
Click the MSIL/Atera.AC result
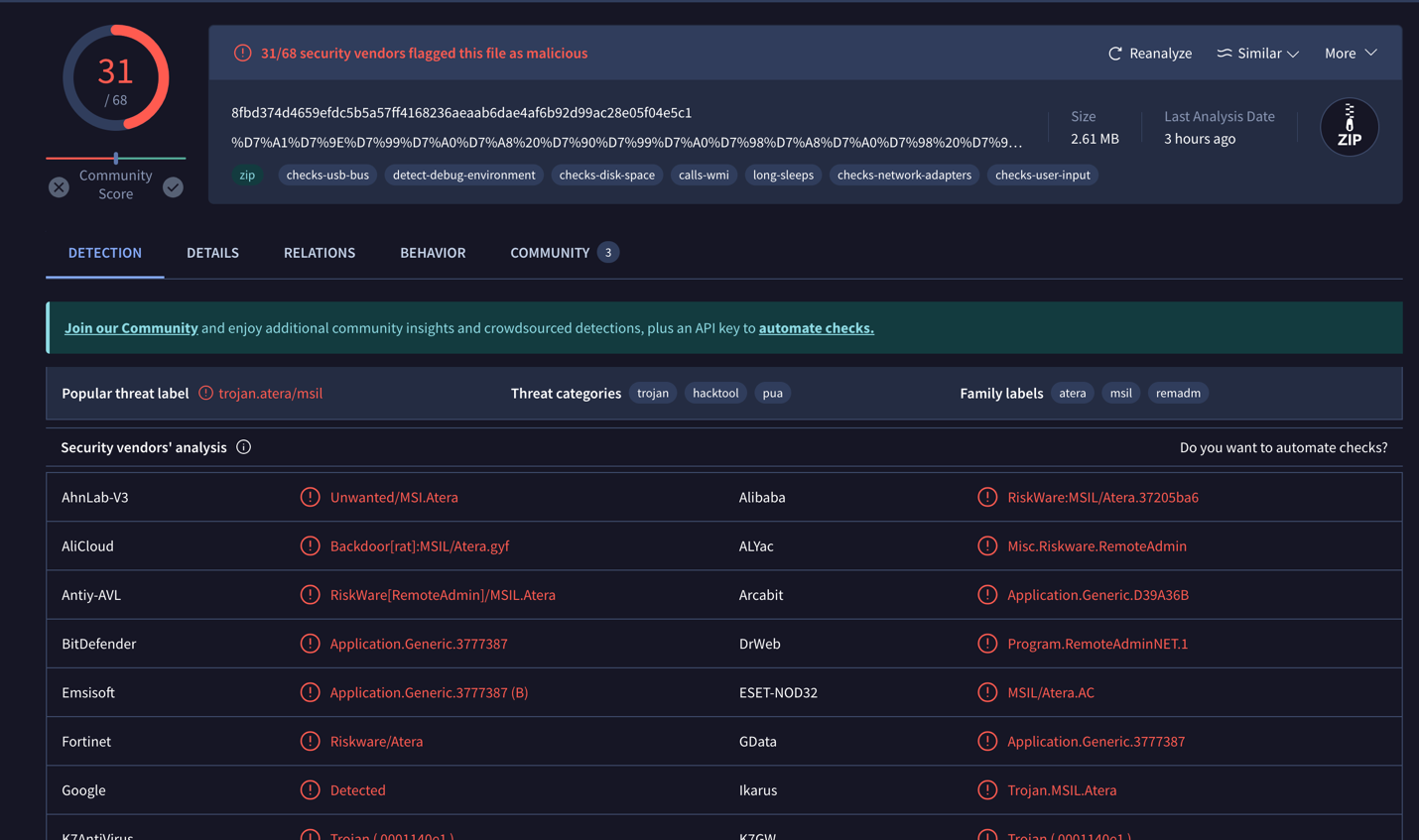pos(1051,692)
